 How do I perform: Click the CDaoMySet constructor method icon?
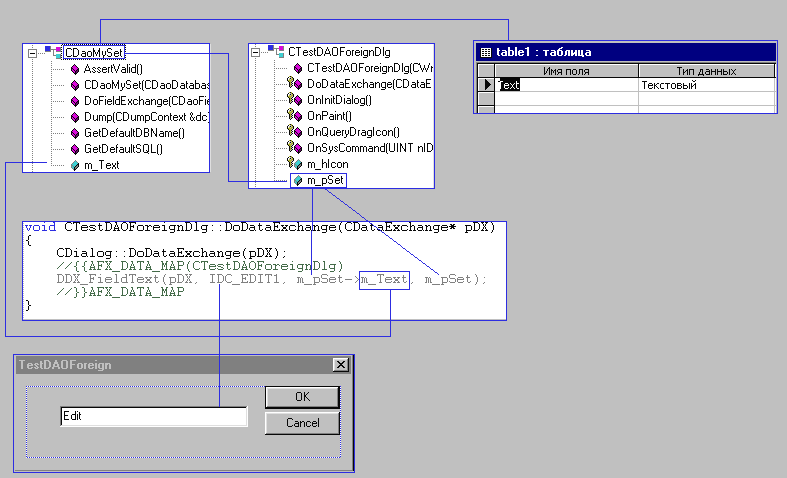(x=75, y=85)
